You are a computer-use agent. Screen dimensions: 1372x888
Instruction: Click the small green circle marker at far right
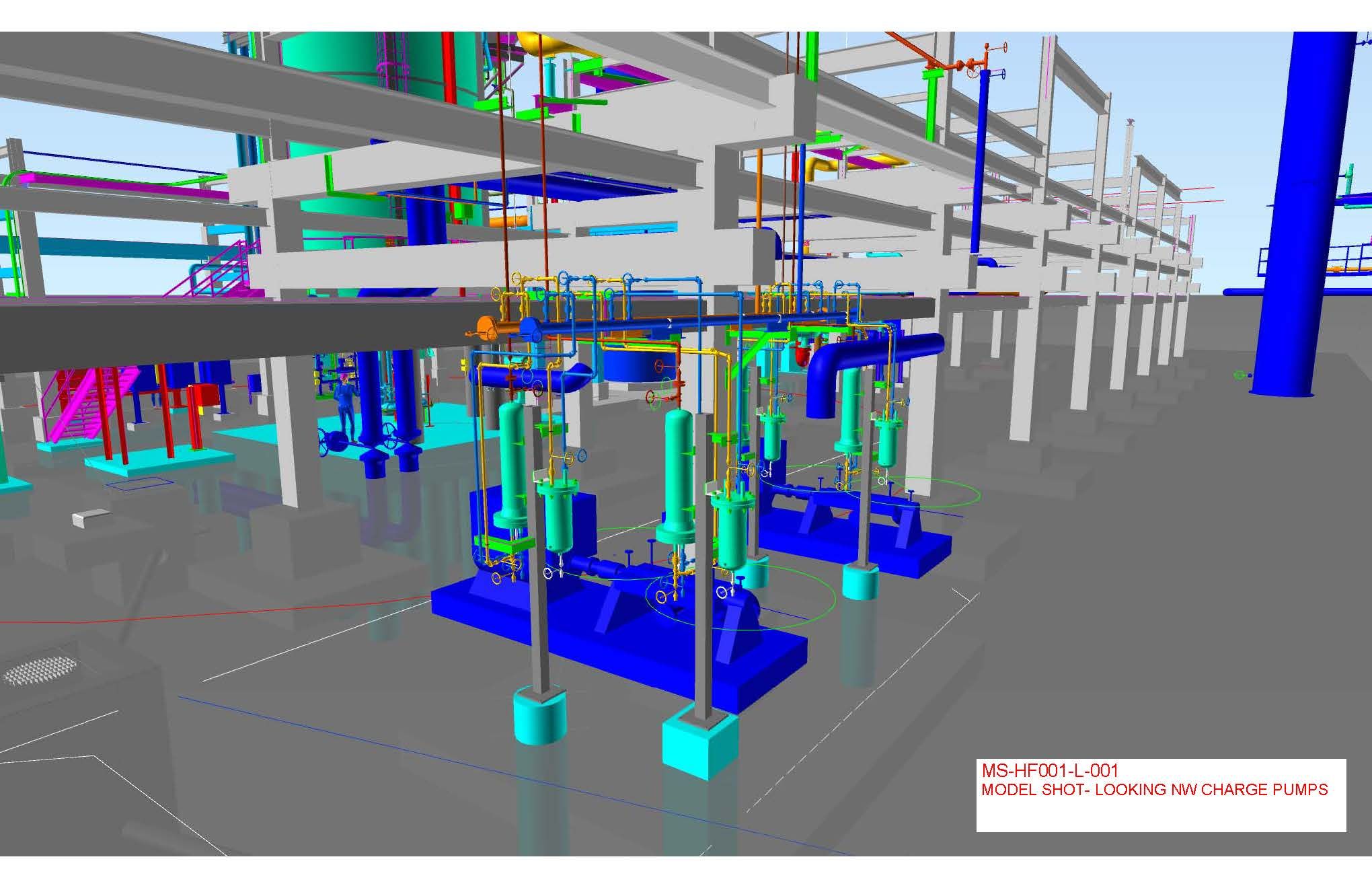click(1239, 375)
